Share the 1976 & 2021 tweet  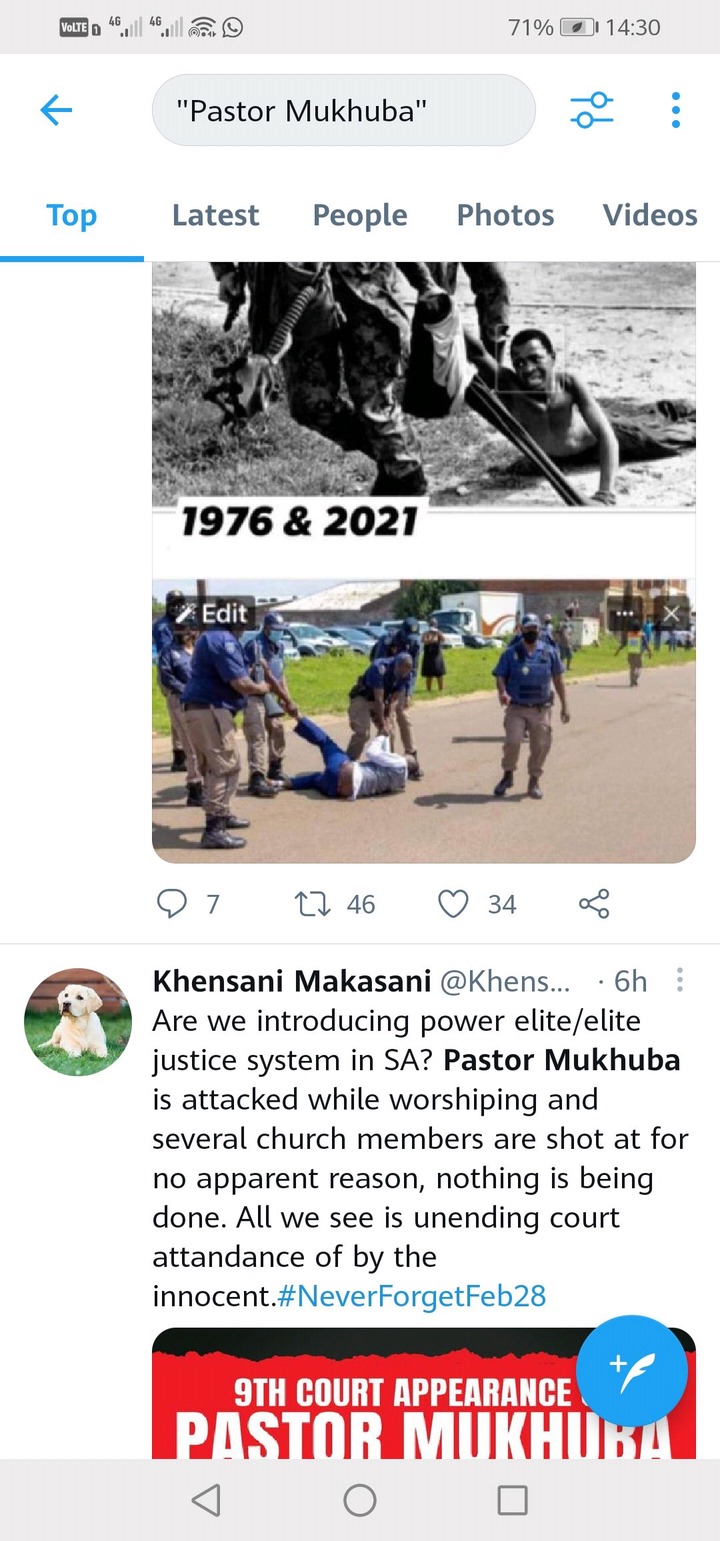point(594,904)
